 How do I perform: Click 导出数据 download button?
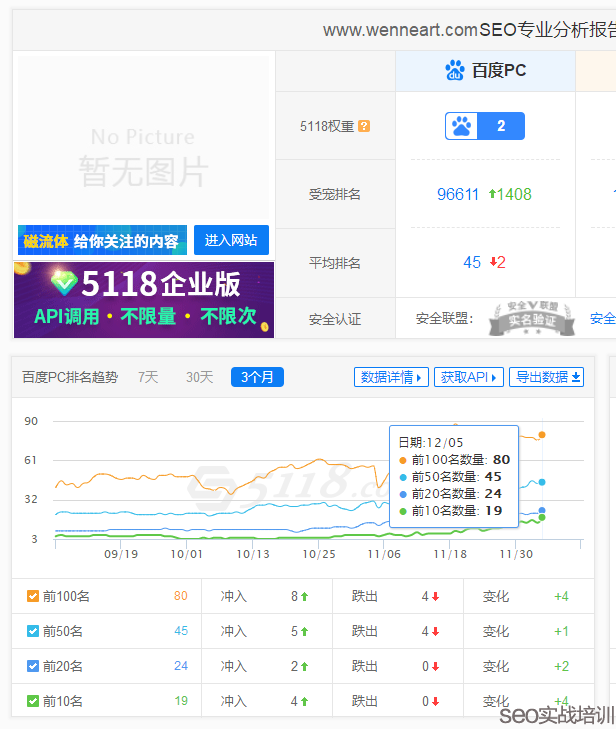(546, 377)
